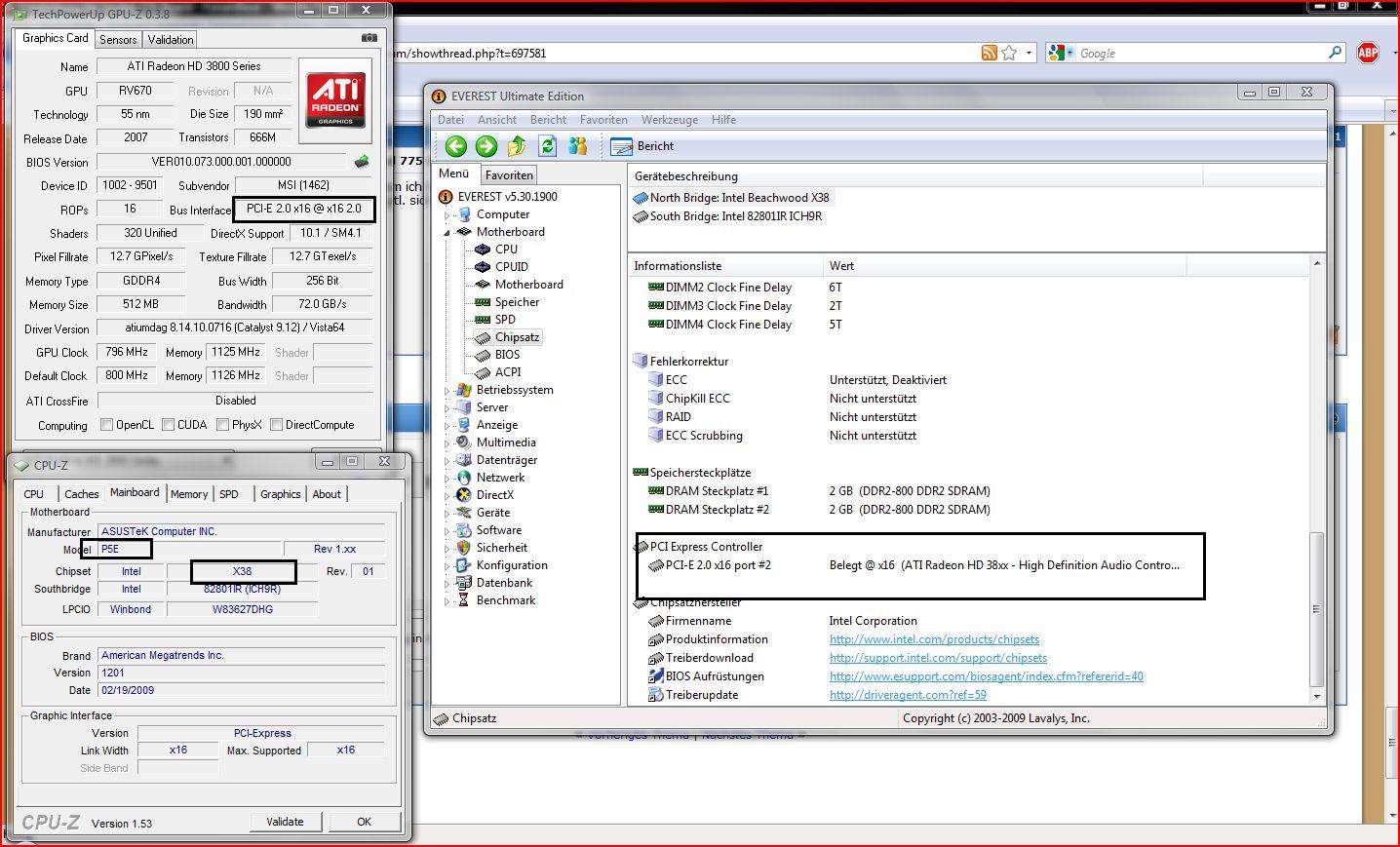Click into the Google search field
This screenshot has height=847, width=1400.
(1199, 54)
